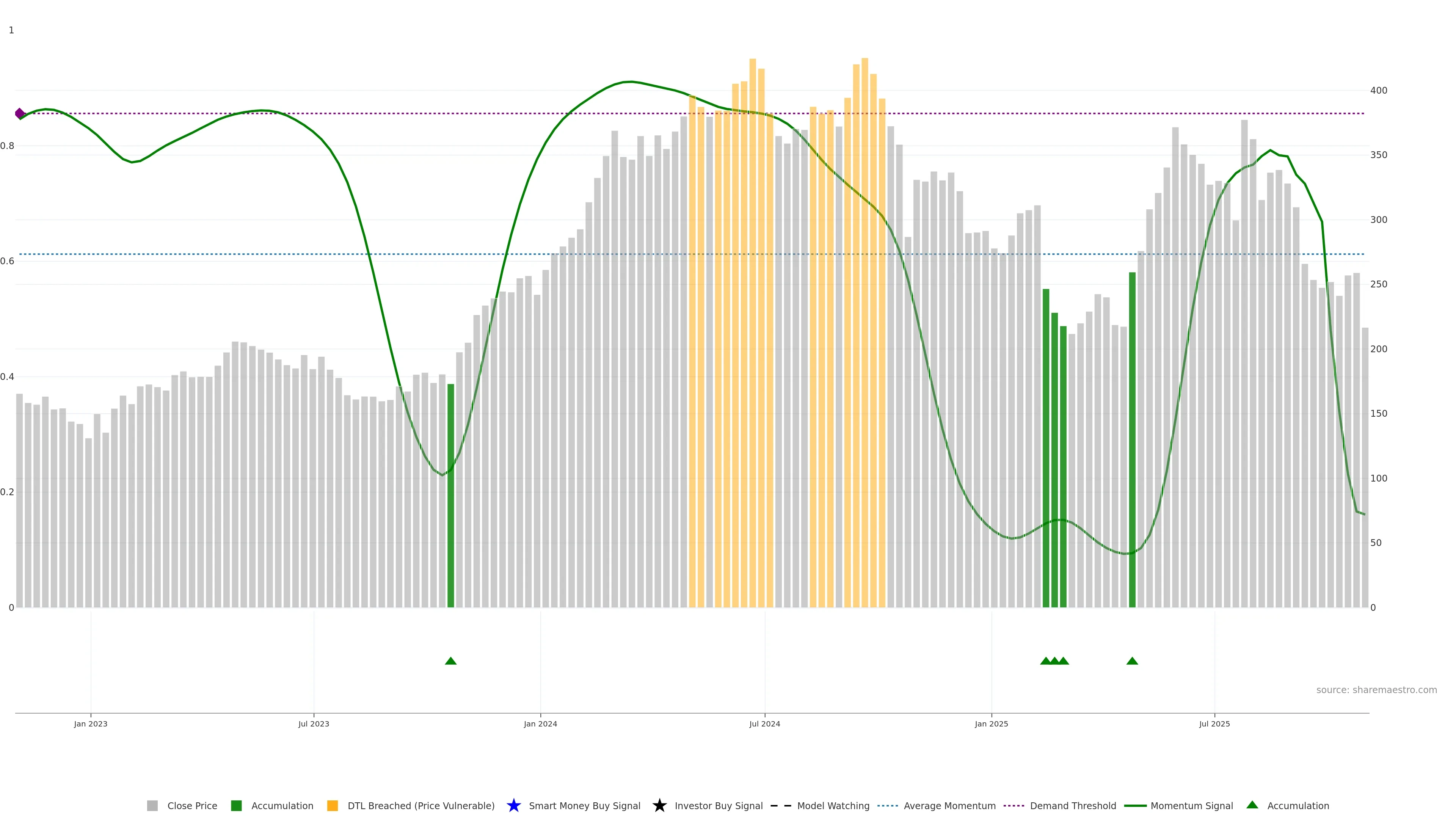
Task: Click the gray Close Price legend swatch
Action: (x=152, y=805)
